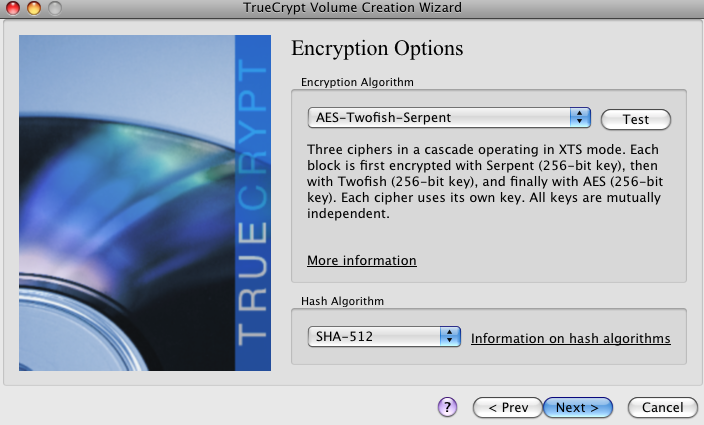Minimize the window using the yellow button

(34, 8)
